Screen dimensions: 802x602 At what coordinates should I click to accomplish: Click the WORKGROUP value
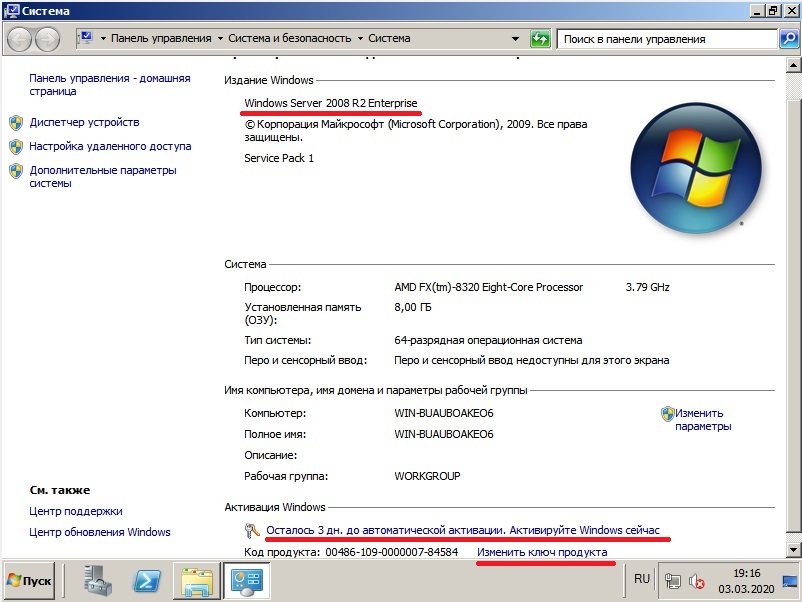(x=427, y=476)
